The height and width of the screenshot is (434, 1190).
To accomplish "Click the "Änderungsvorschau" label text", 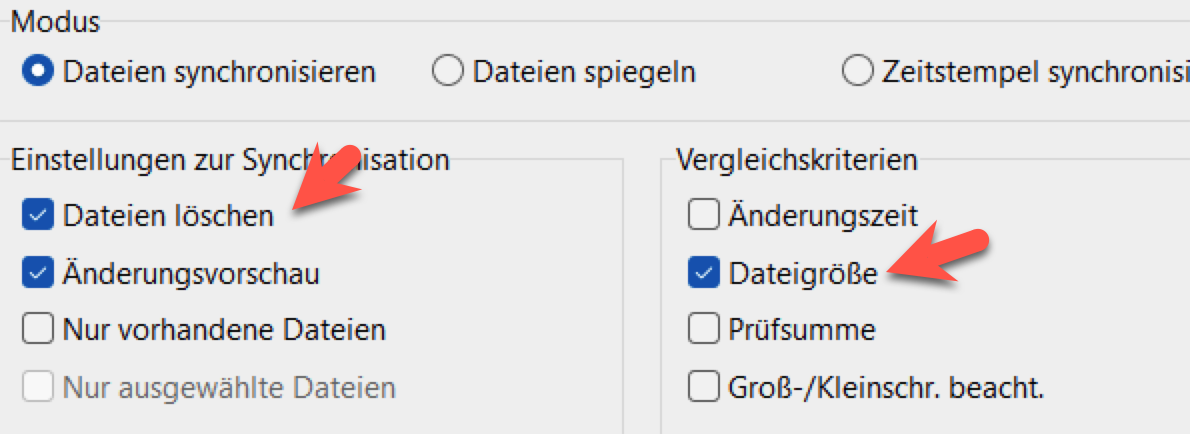I will (x=191, y=273).
